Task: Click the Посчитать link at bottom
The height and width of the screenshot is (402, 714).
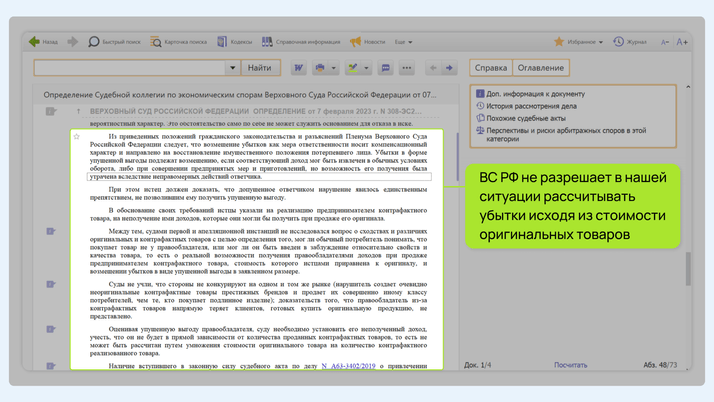Action: [570, 365]
